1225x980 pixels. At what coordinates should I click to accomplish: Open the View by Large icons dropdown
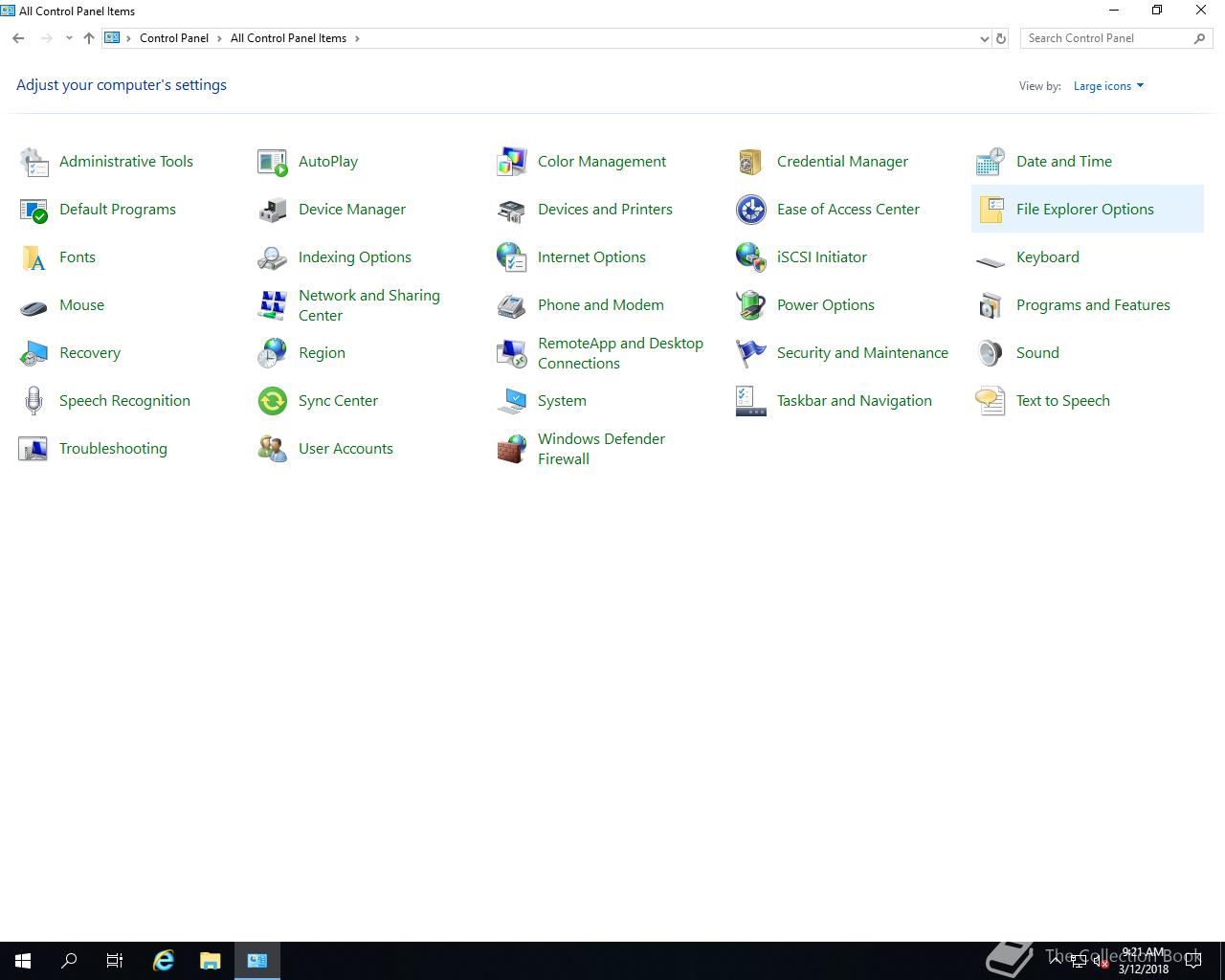1108,86
